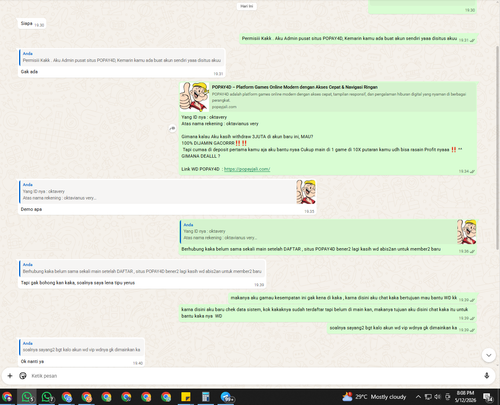Image resolution: width=500 pixels, height=405 pixels.
Task: Click Popeye thumbnail in 'Demo apa' quoted reply
Action: click(x=306, y=192)
